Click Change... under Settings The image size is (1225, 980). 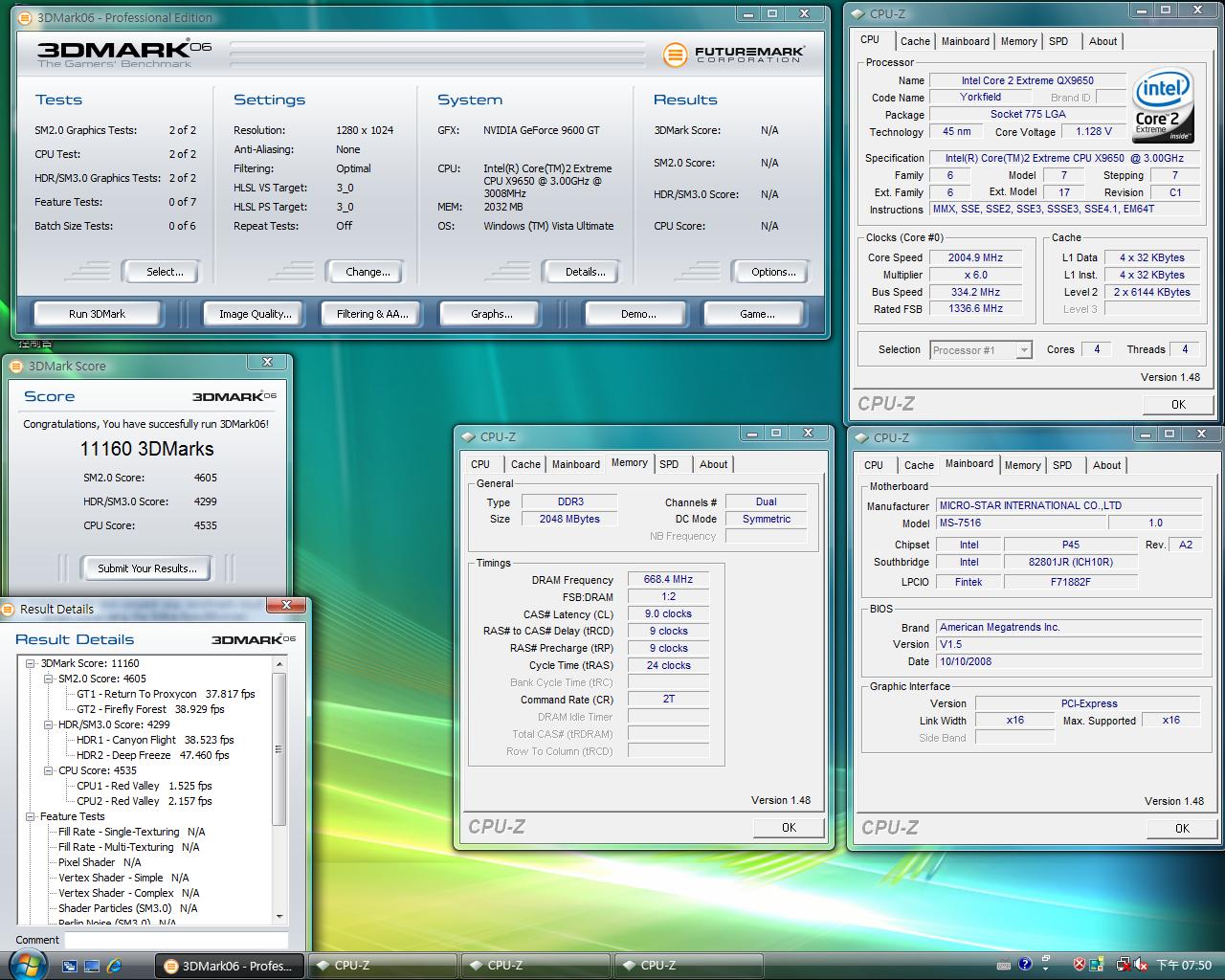367,272
